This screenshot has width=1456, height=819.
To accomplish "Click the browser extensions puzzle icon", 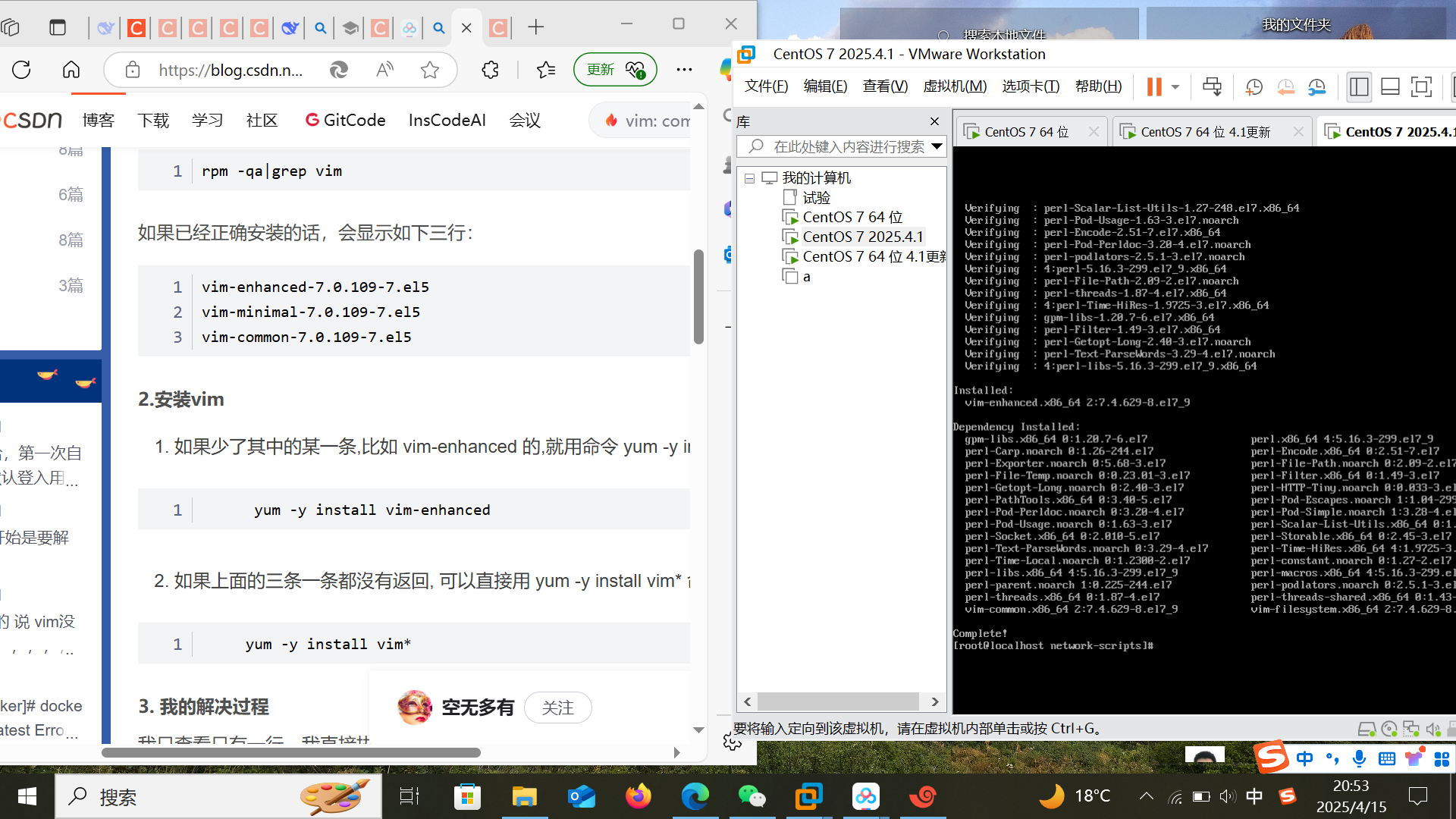I will [490, 70].
